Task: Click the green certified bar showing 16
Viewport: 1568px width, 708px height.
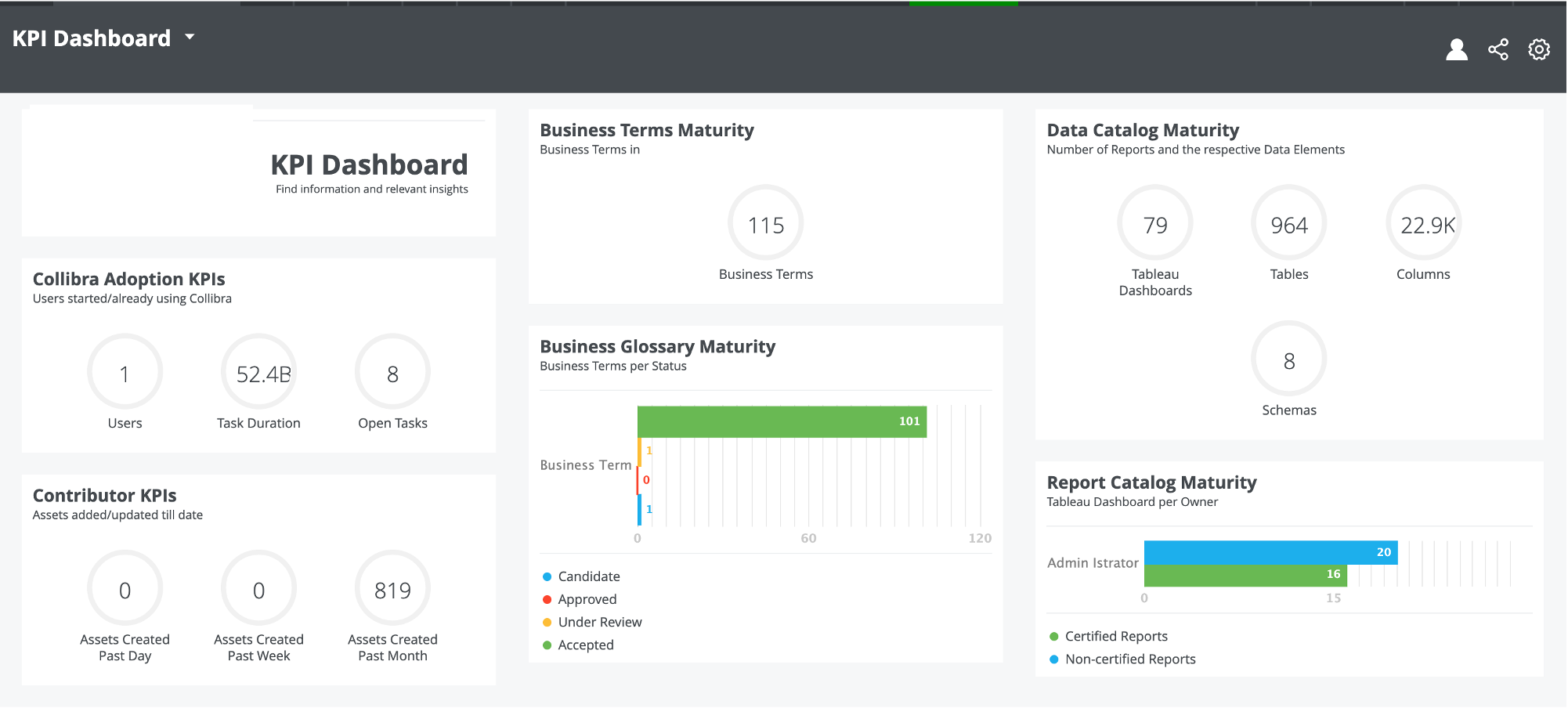Action: pos(1245,575)
